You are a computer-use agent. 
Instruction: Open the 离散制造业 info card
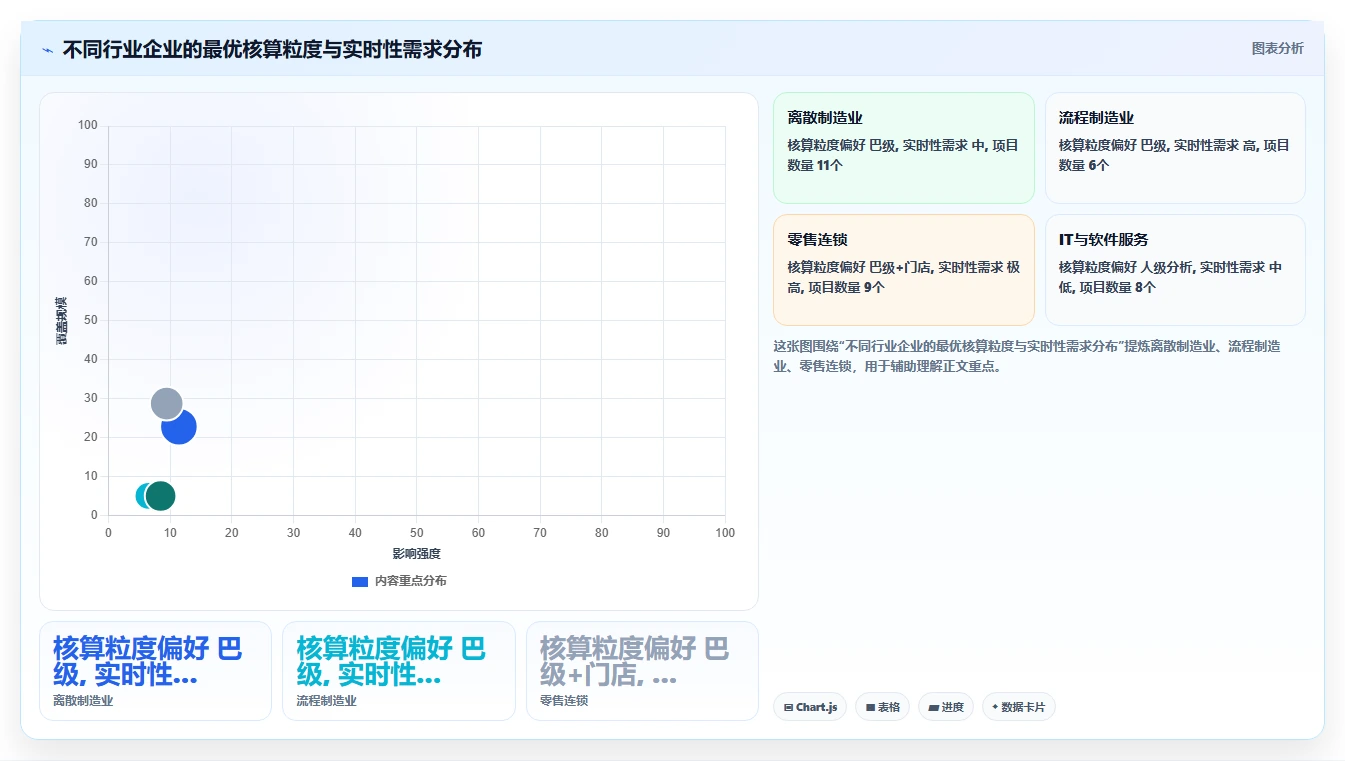903,148
